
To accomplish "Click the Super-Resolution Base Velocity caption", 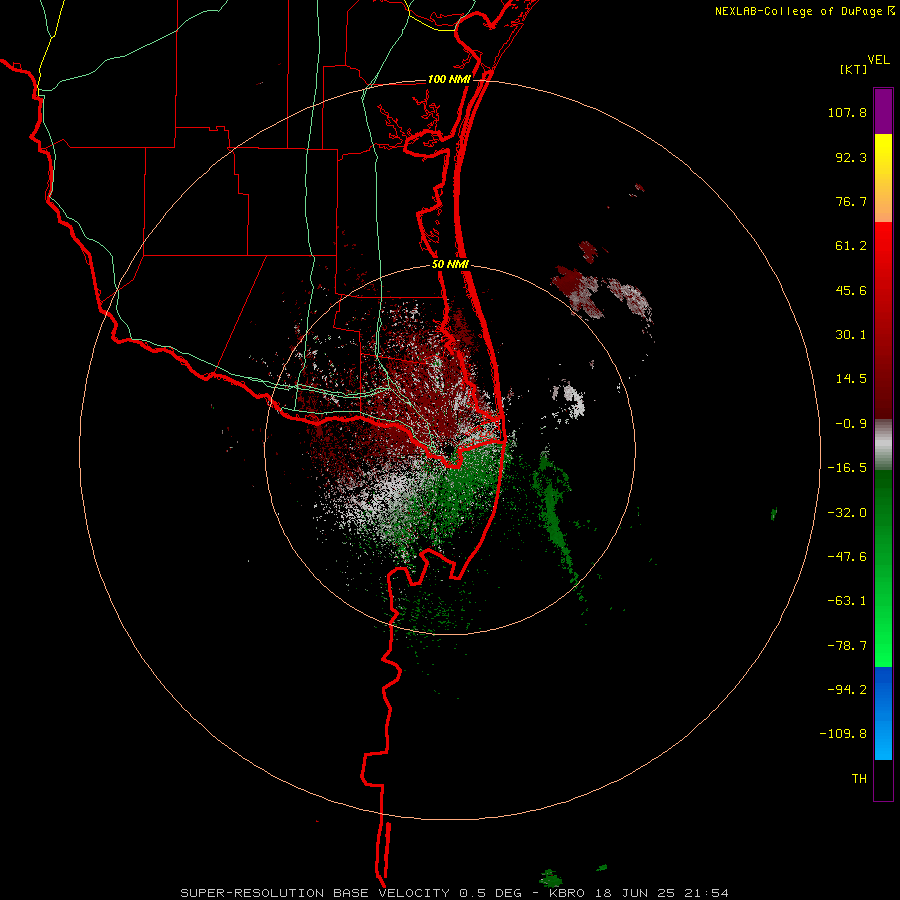I will point(454,893).
